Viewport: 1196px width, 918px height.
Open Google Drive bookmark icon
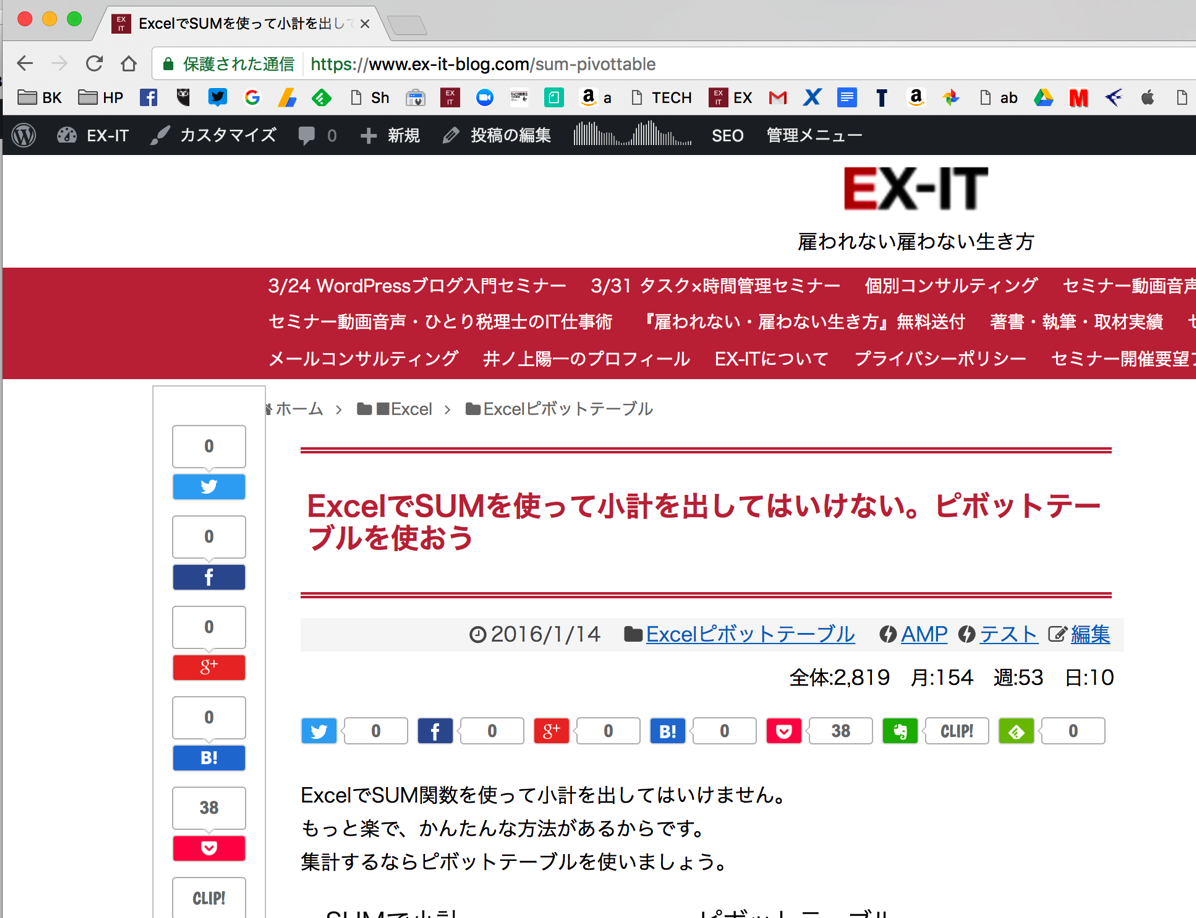pyautogui.click(x=1043, y=98)
